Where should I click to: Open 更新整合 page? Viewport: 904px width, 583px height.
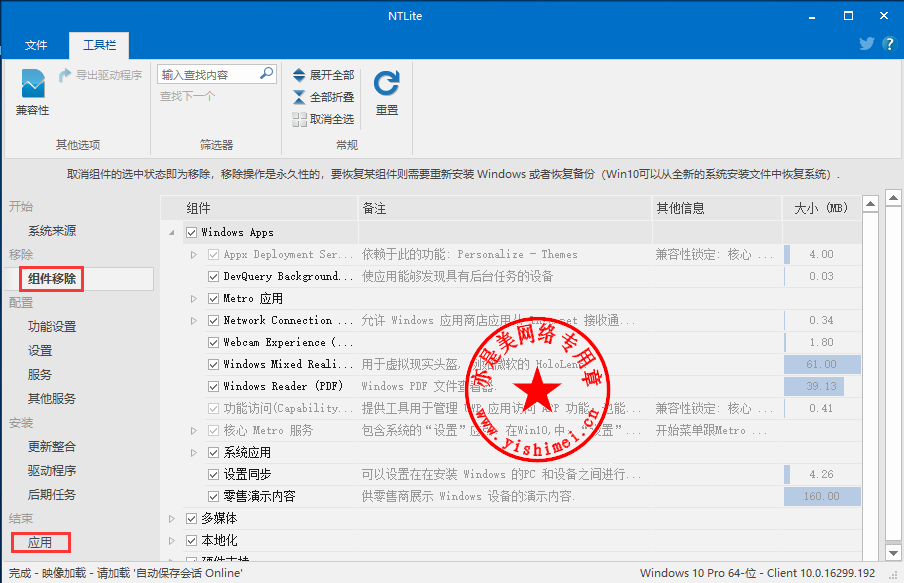pyautogui.click(x=52, y=446)
